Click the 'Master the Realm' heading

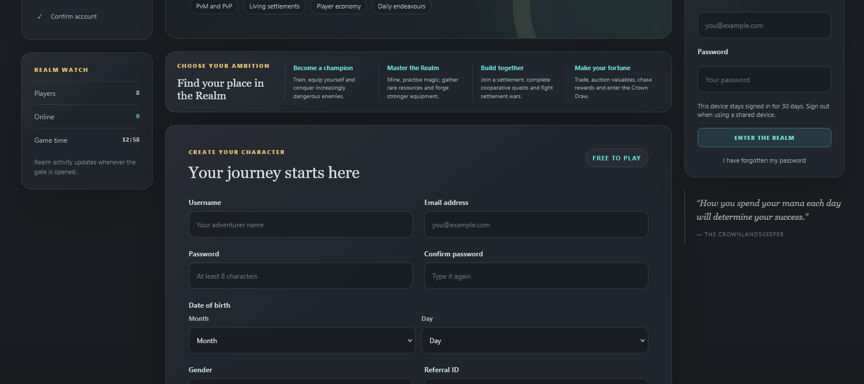pyautogui.click(x=413, y=68)
